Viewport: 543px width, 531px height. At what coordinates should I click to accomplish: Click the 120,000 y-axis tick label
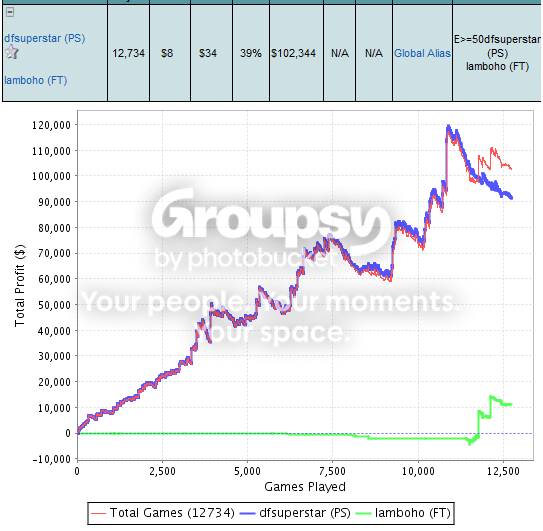(51, 125)
